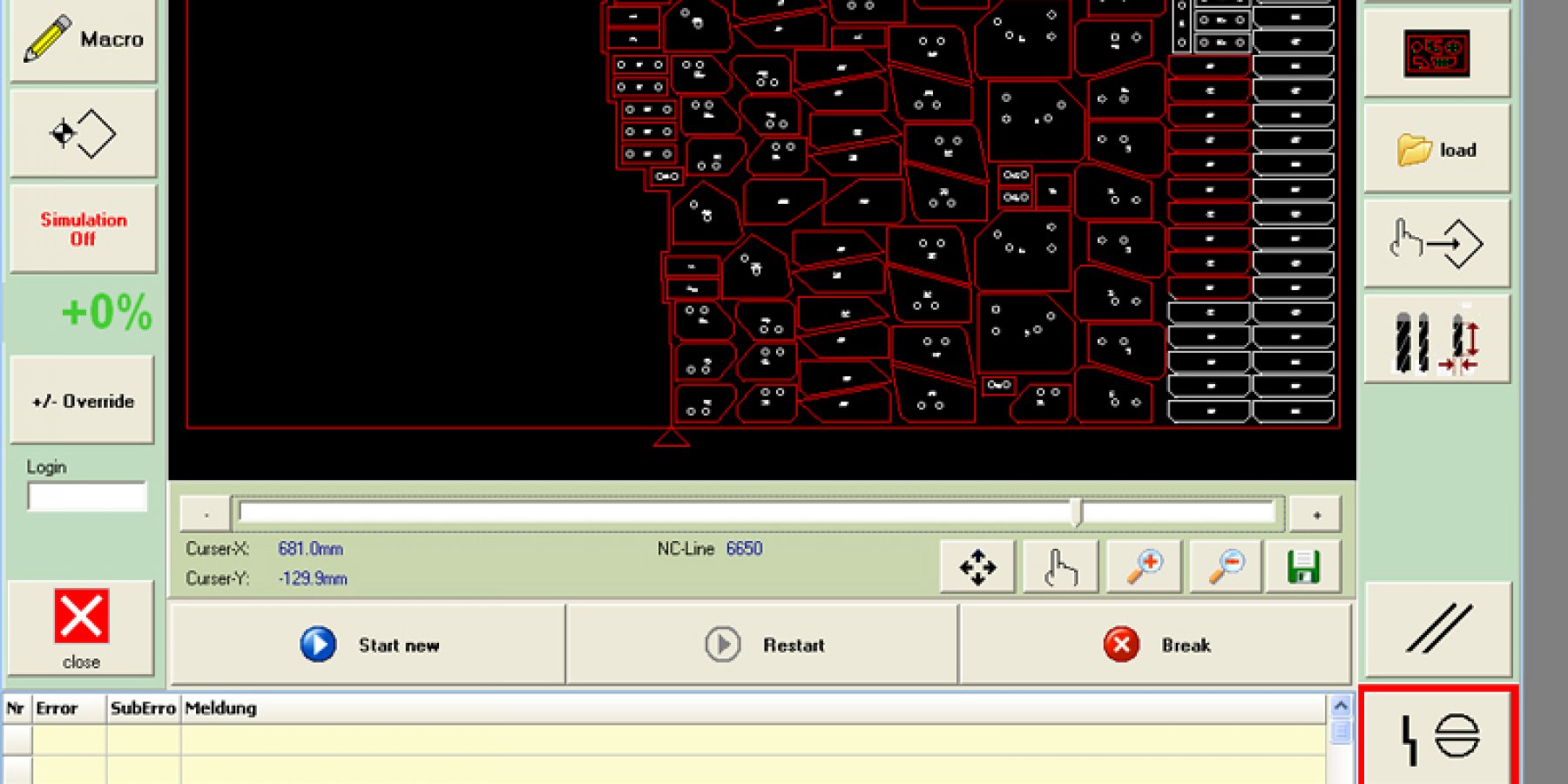
Task: Toggle the Simulation Off button
Action: (84, 229)
